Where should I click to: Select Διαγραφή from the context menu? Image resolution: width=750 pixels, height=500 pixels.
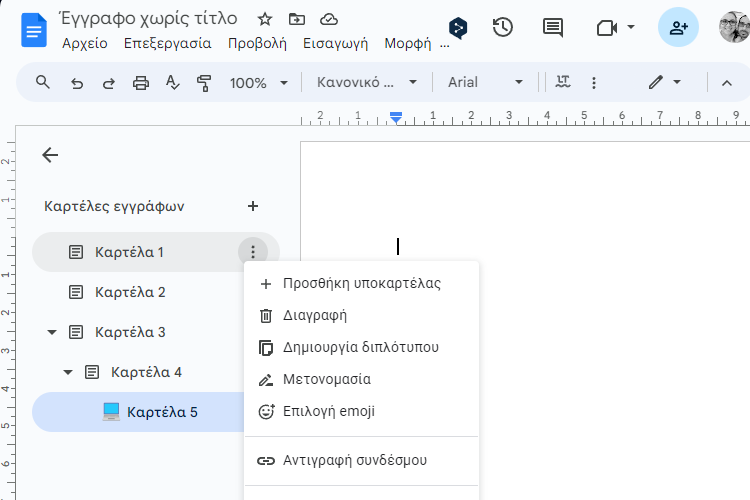(x=314, y=315)
